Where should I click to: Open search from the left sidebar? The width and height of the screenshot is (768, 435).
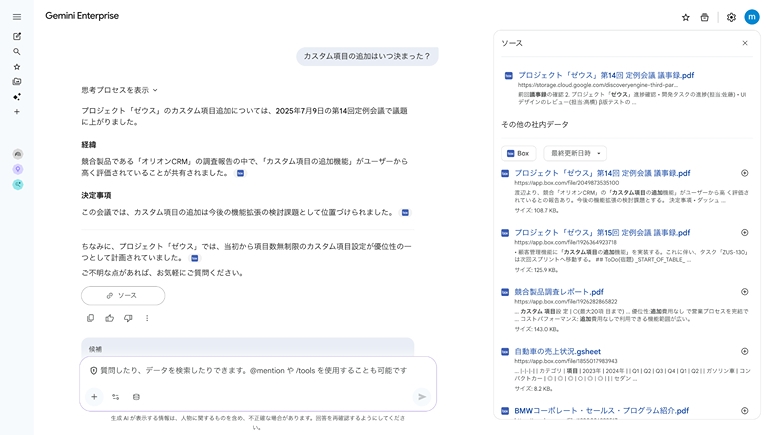[x=17, y=51]
